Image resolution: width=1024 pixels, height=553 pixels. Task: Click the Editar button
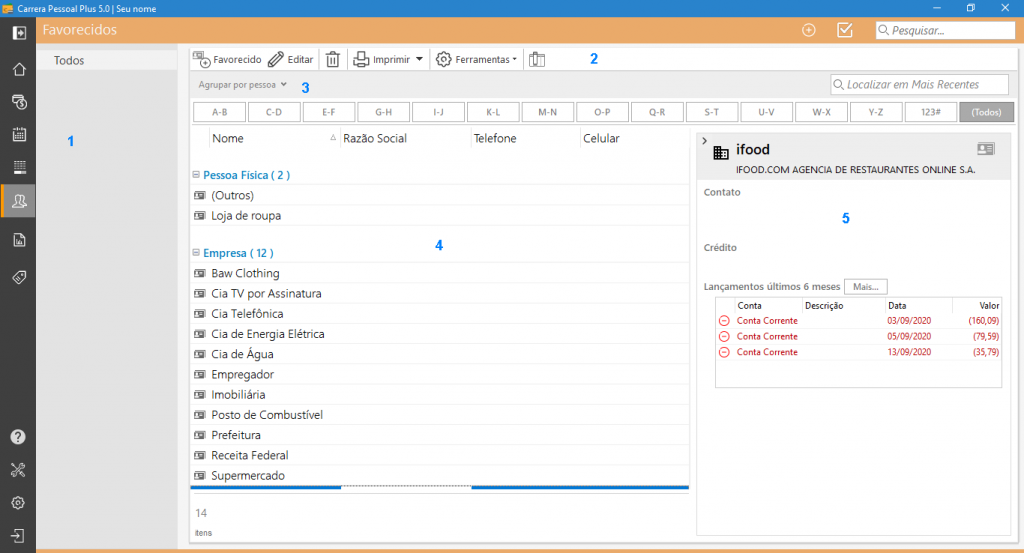[290, 59]
